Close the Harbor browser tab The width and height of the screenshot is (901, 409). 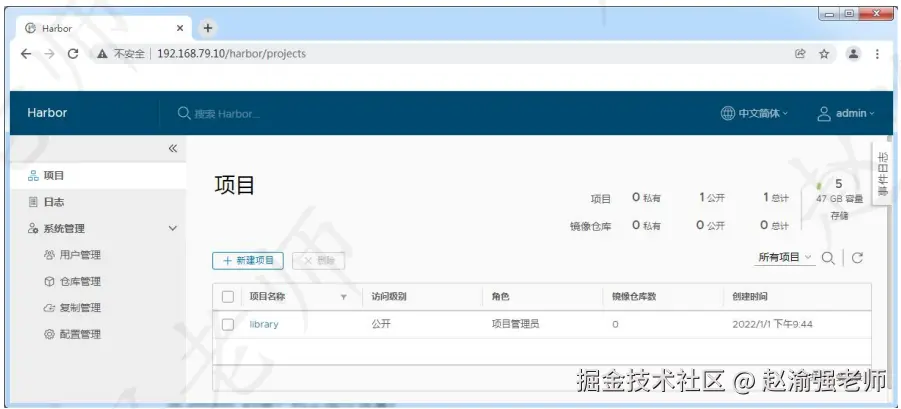[x=180, y=28]
